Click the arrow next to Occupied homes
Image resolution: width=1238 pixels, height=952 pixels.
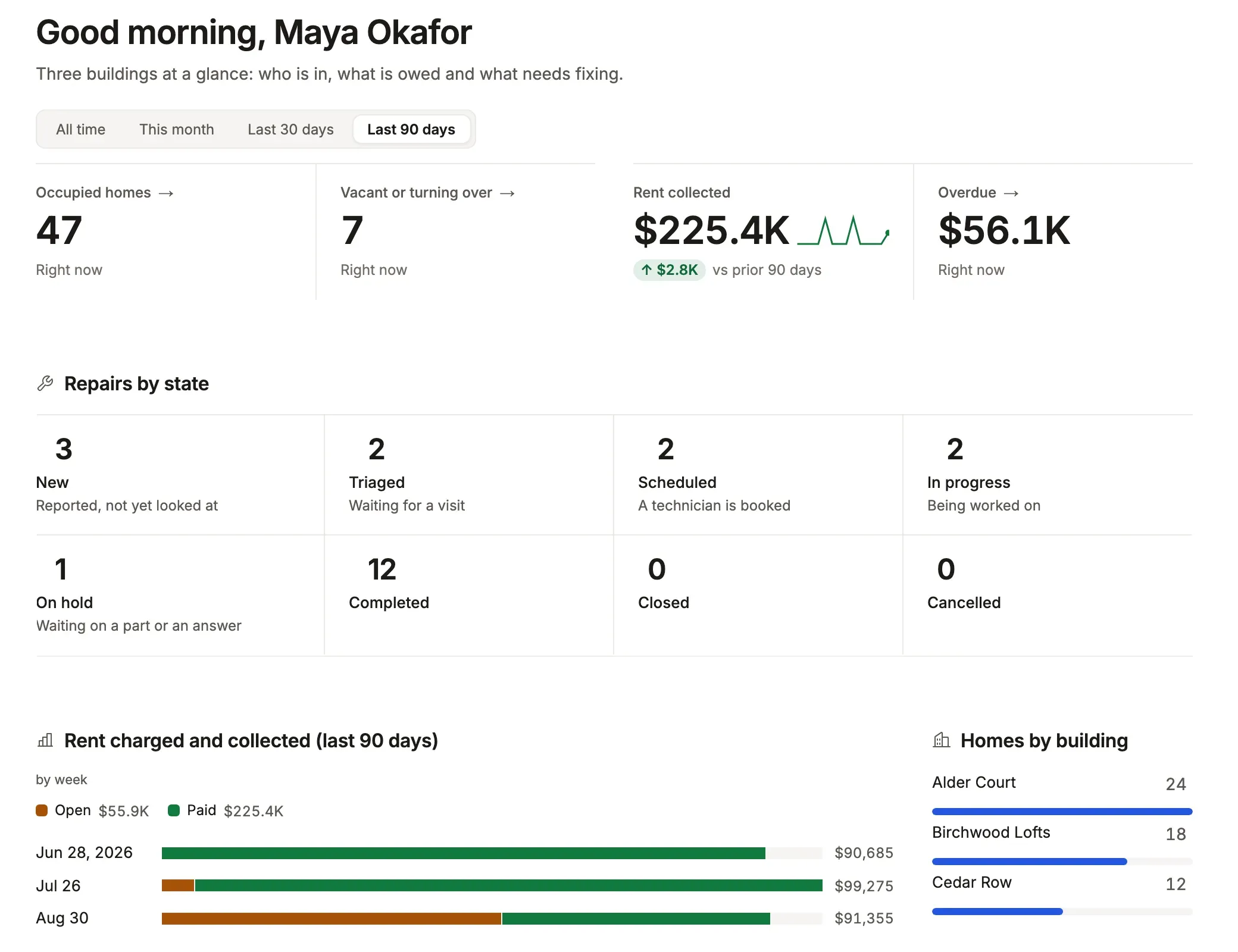(166, 193)
